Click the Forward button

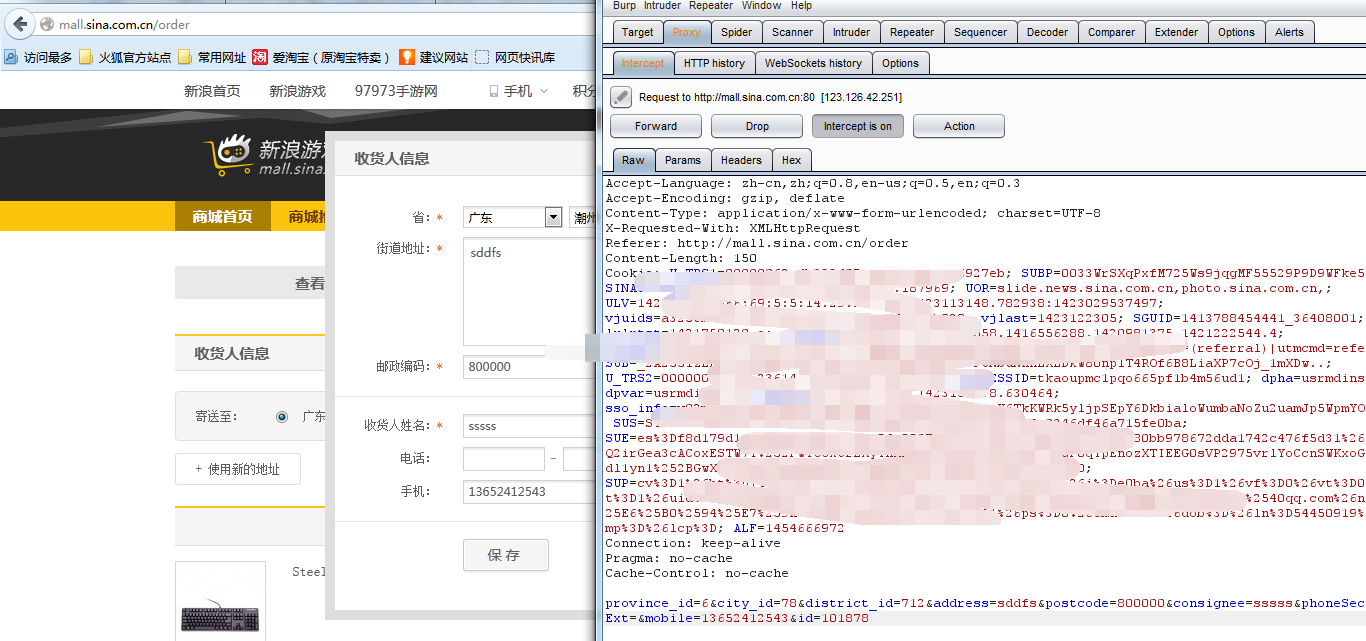click(656, 126)
